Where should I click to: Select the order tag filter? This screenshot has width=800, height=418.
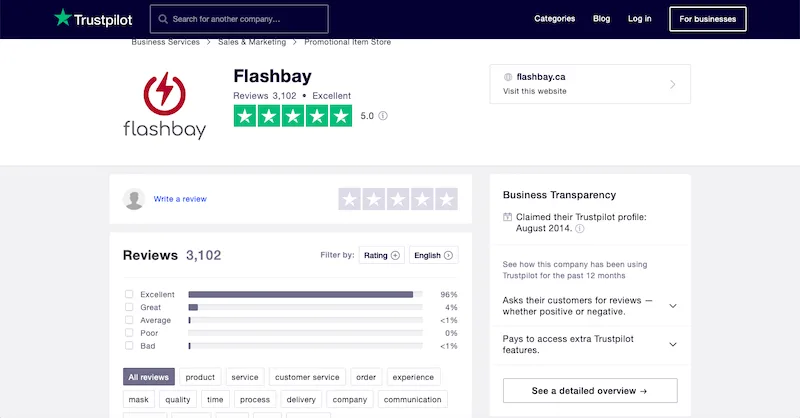[x=366, y=377]
